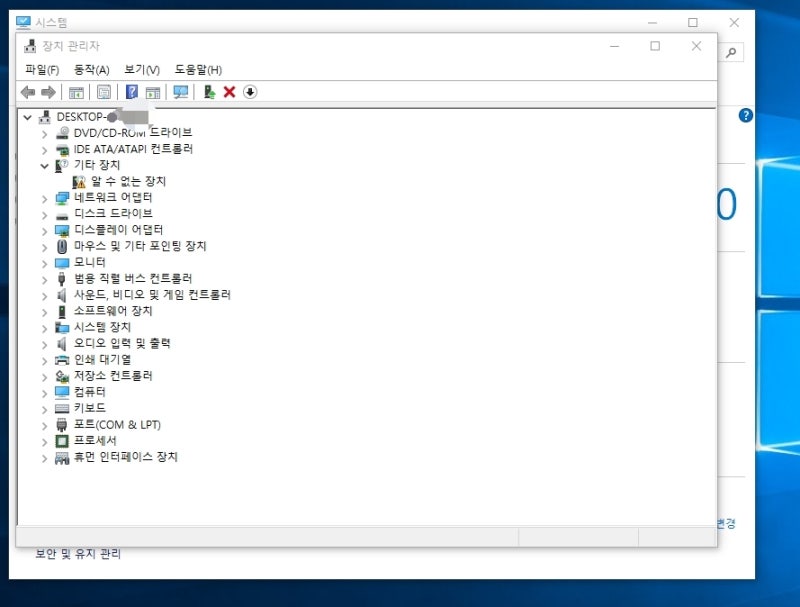The image size is (800, 607).
Task: Expand 디스크 드라이브 node
Action: pyautogui.click(x=44, y=215)
